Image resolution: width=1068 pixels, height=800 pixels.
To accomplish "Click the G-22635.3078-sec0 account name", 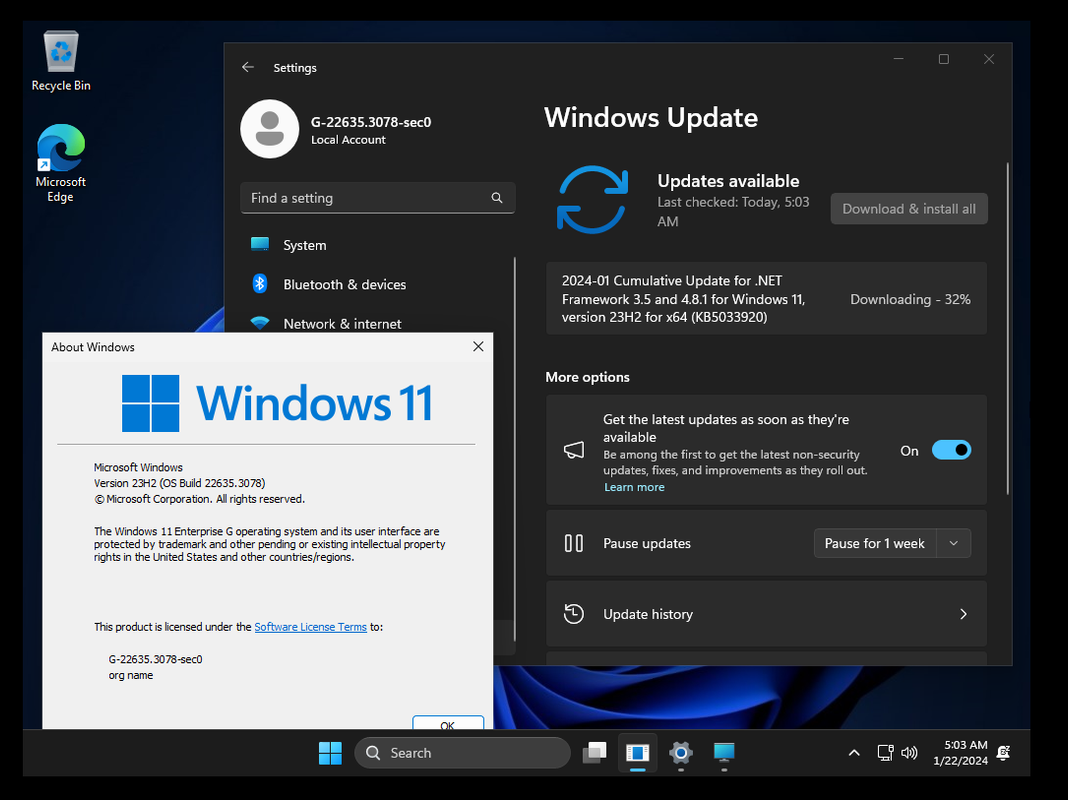I will (x=371, y=122).
